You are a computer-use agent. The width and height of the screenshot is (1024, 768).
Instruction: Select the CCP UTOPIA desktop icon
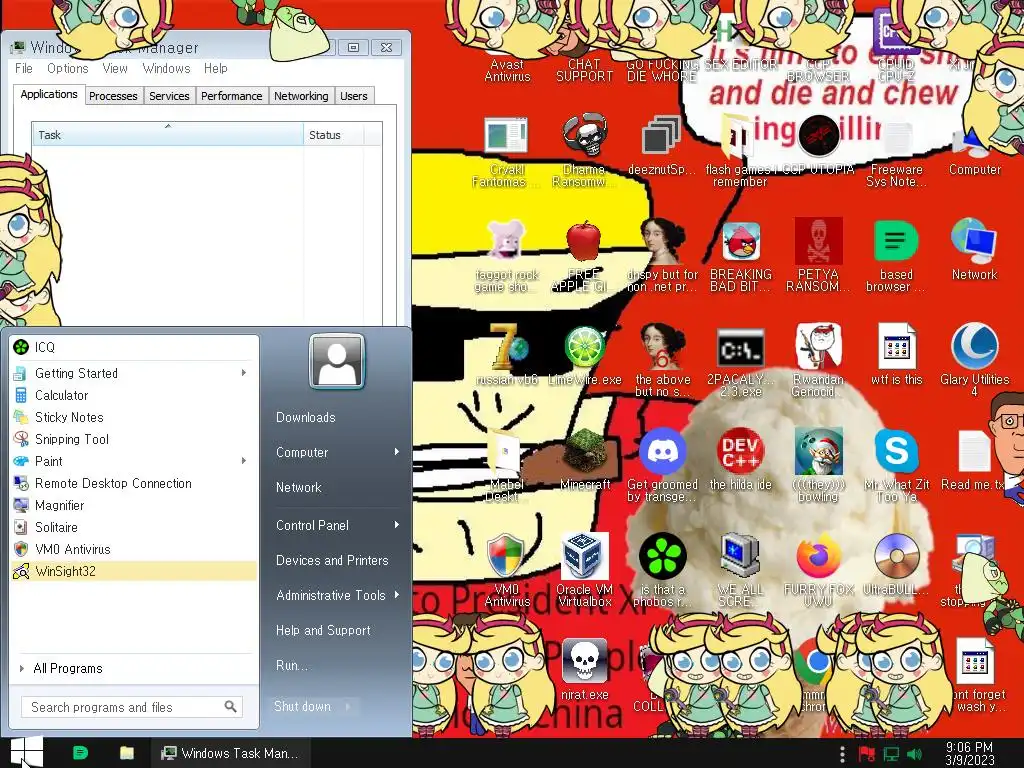[x=818, y=146]
